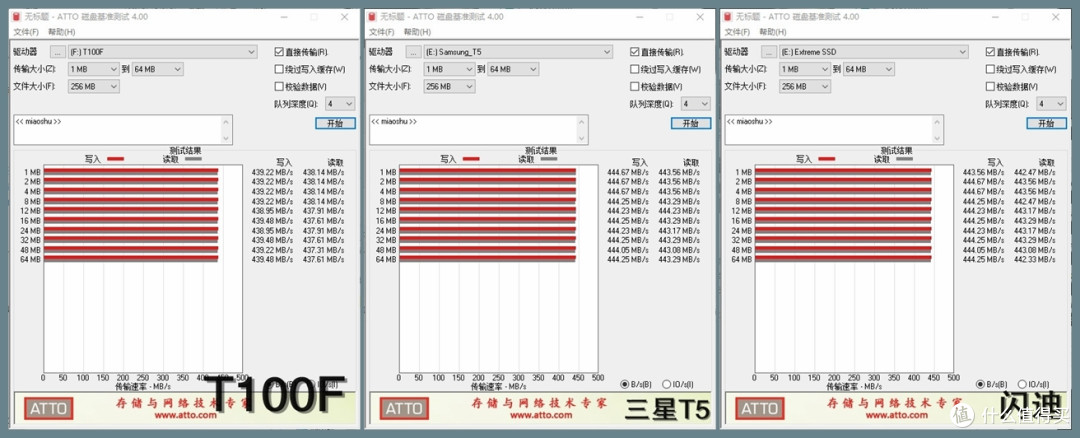
Task: Minimize the T100F ATTO window
Action: 282,17
